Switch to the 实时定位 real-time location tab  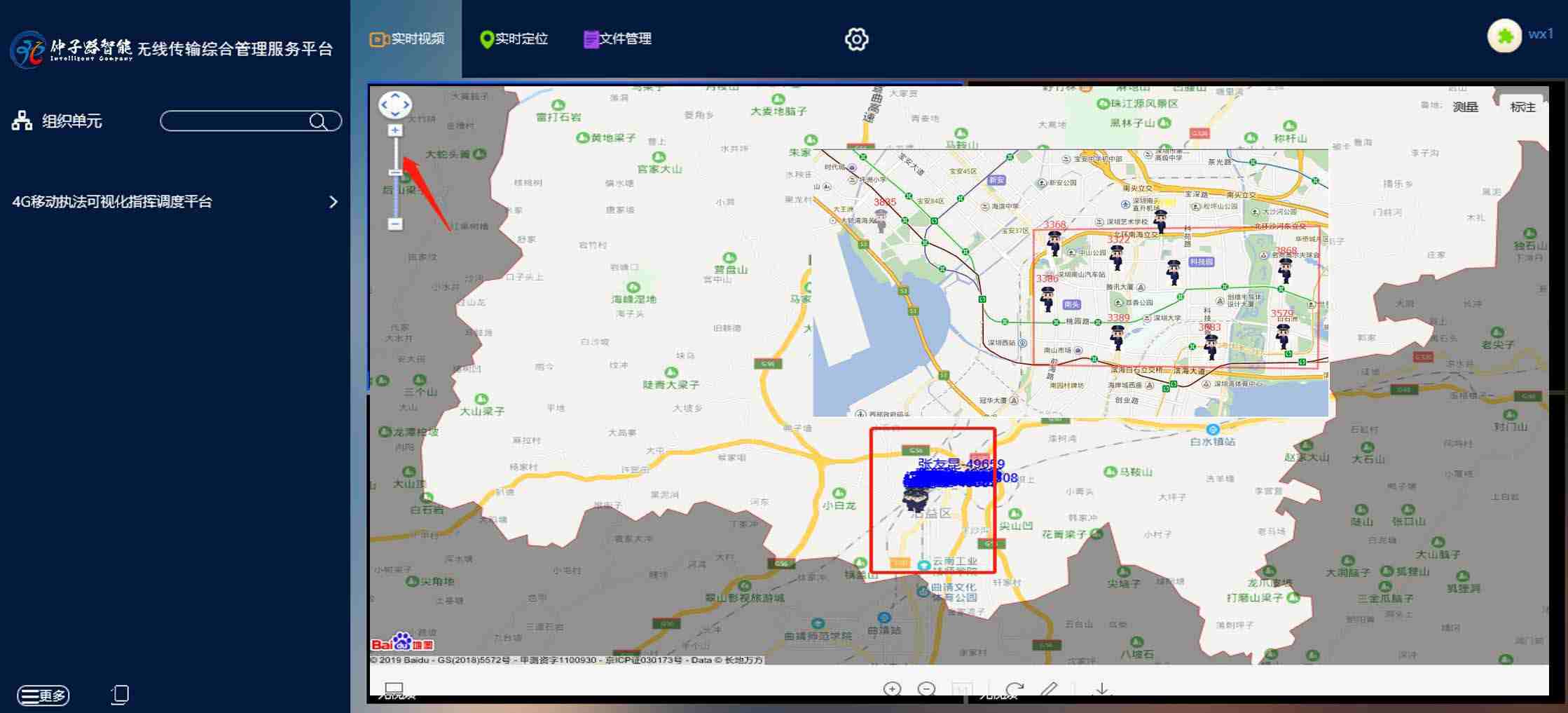[x=514, y=39]
